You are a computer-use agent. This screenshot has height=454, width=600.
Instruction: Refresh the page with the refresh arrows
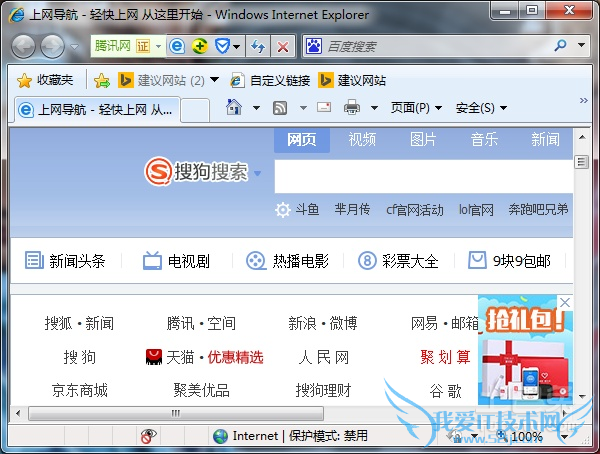pyautogui.click(x=258, y=47)
